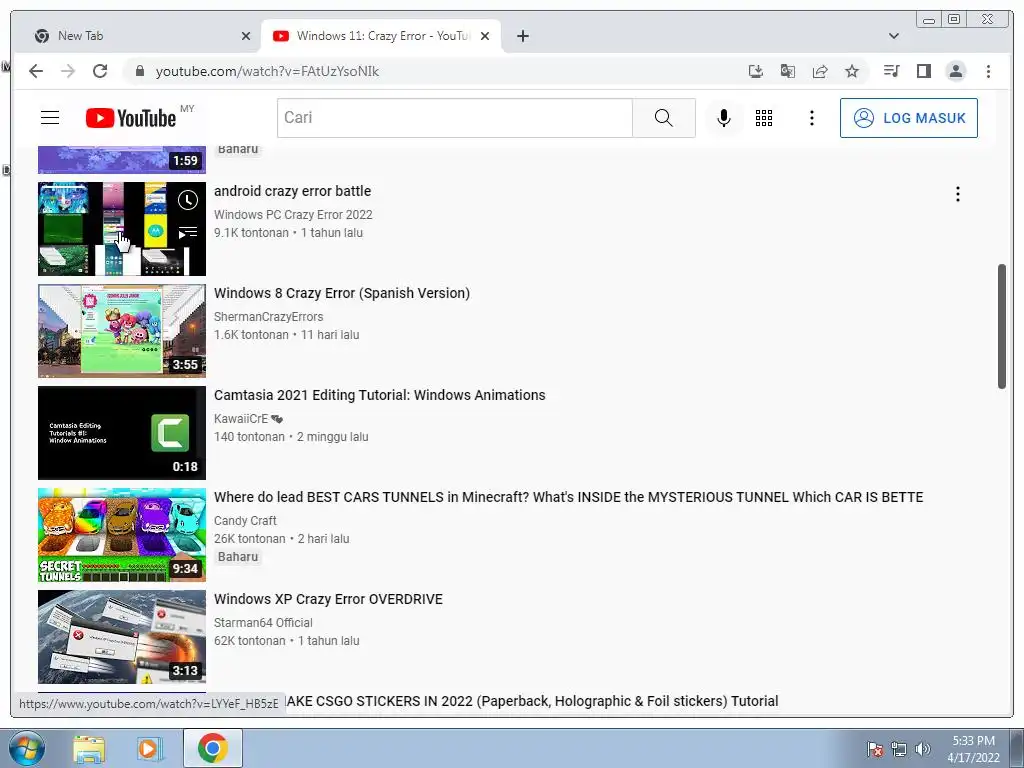
Task: Click the forward navigation arrow
Action: 68,71
